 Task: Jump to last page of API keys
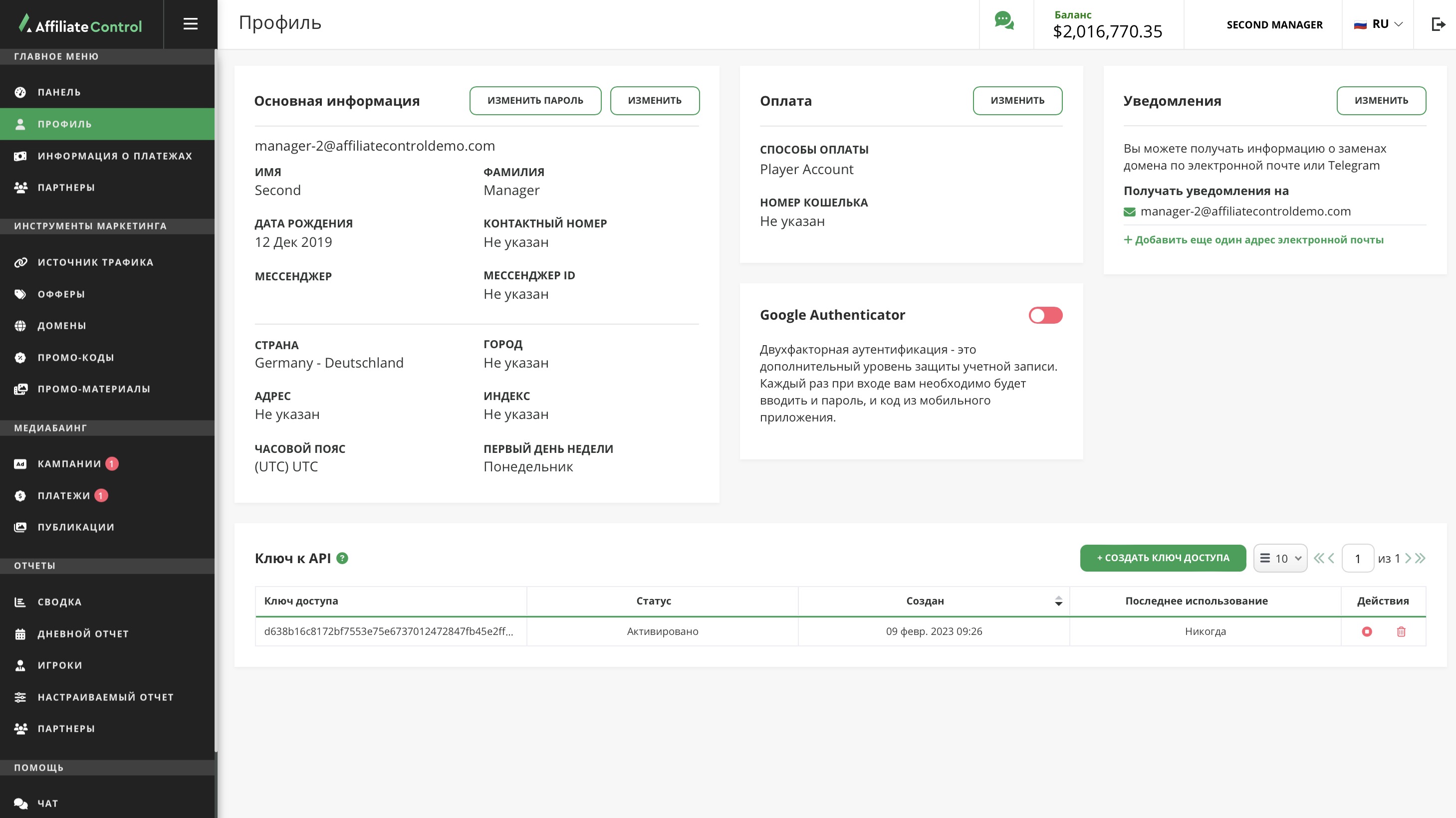[x=1421, y=558]
